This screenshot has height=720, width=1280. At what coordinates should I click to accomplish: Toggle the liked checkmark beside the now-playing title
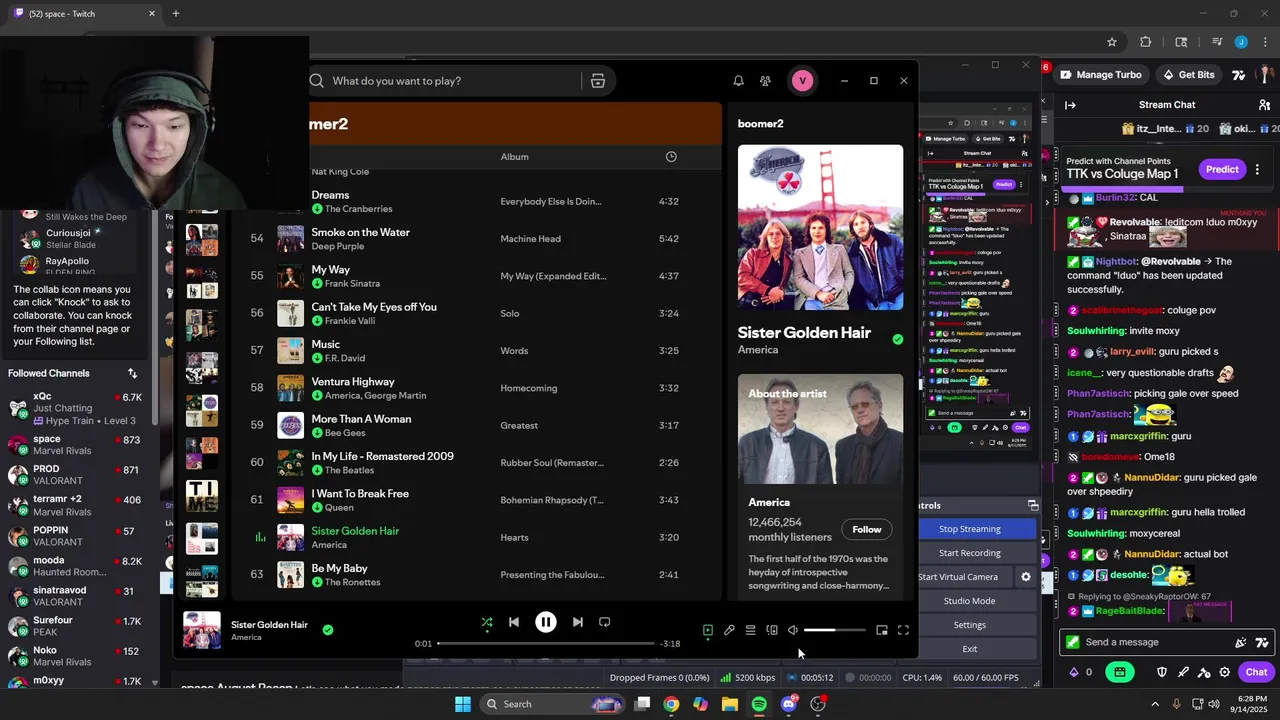[328, 630]
